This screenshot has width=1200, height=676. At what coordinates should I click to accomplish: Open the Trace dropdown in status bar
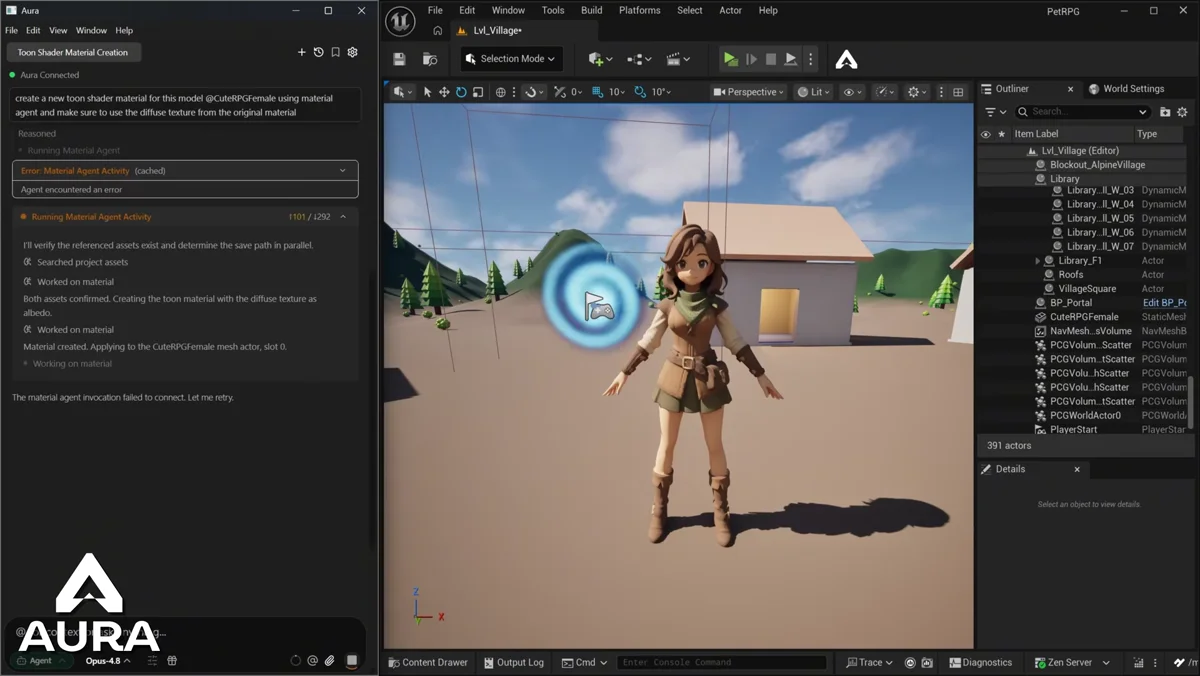pos(869,662)
